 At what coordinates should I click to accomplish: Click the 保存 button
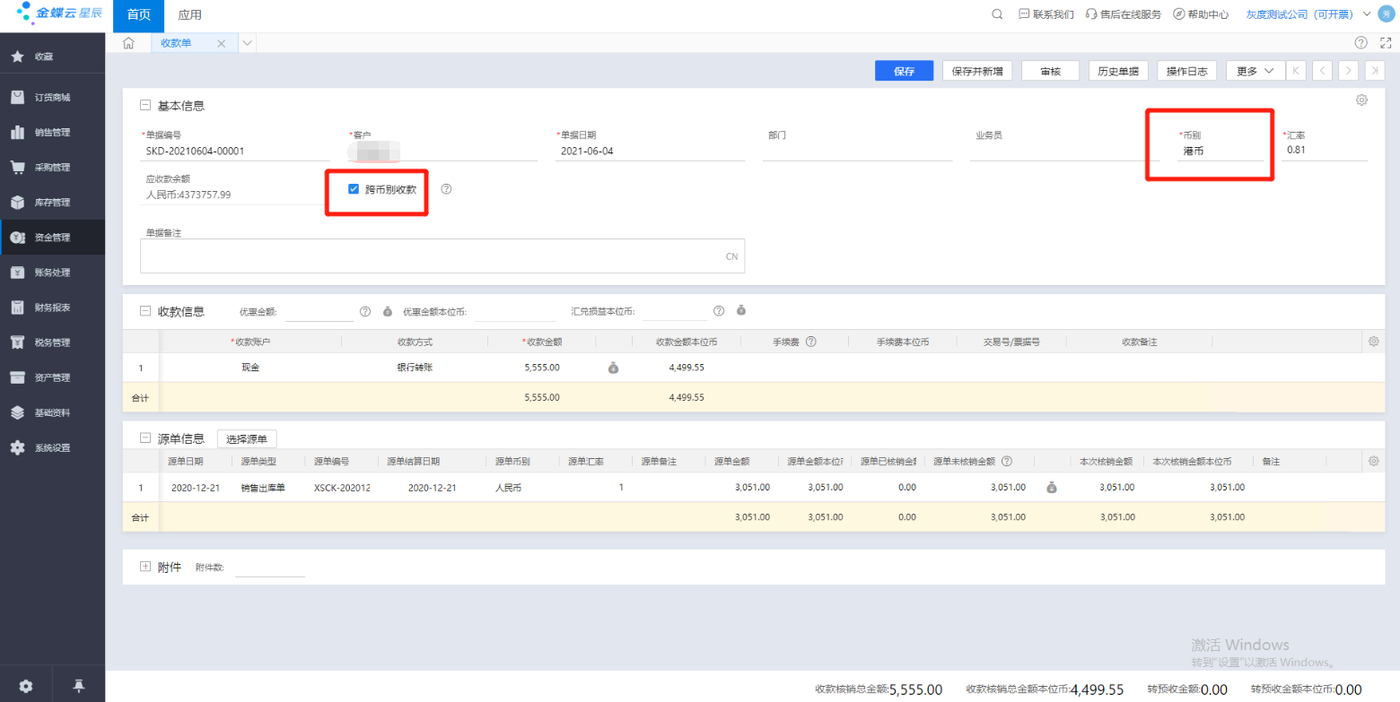(x=904, y=71)
